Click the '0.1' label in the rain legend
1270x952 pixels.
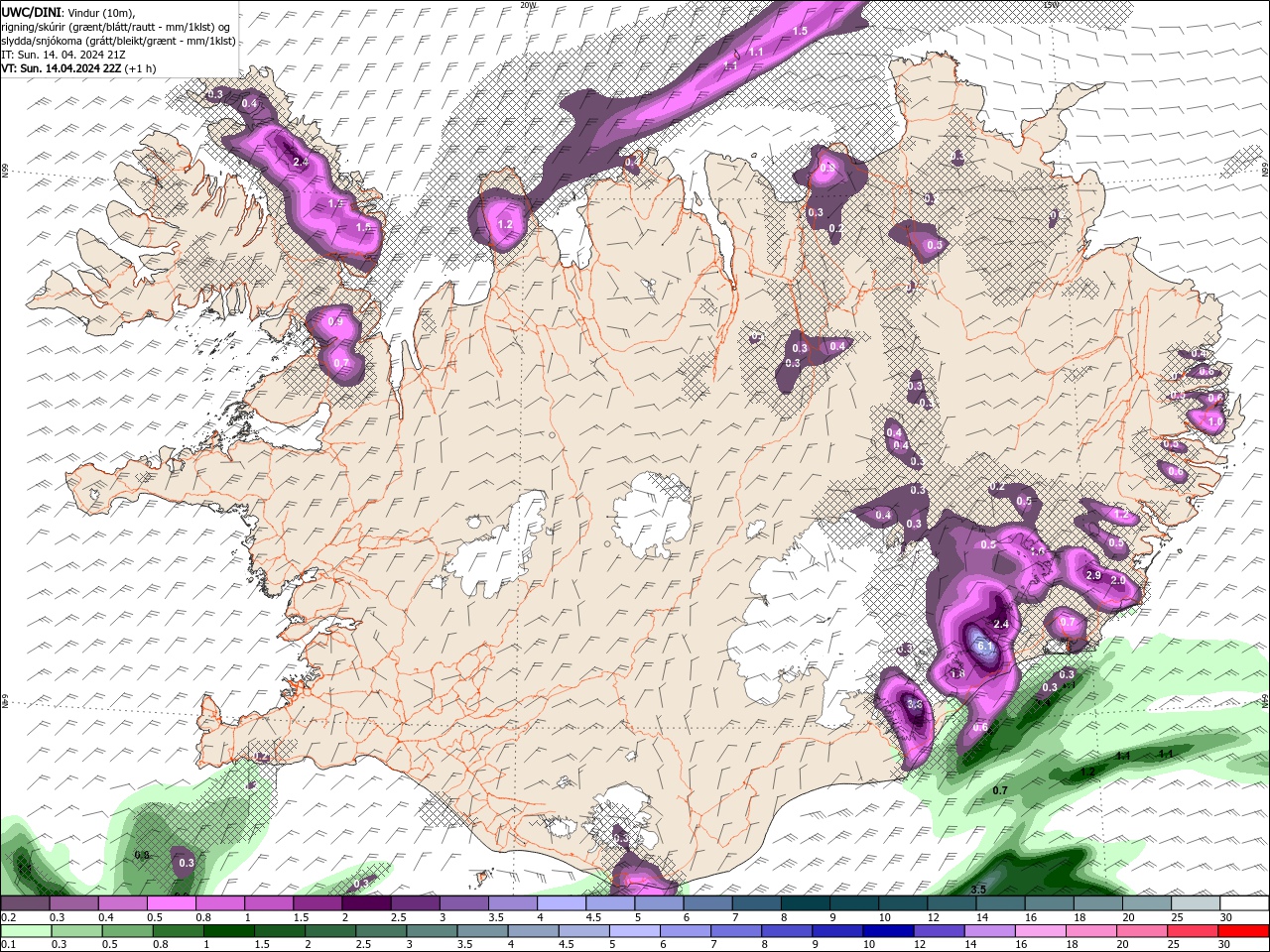tap(8, 945)
